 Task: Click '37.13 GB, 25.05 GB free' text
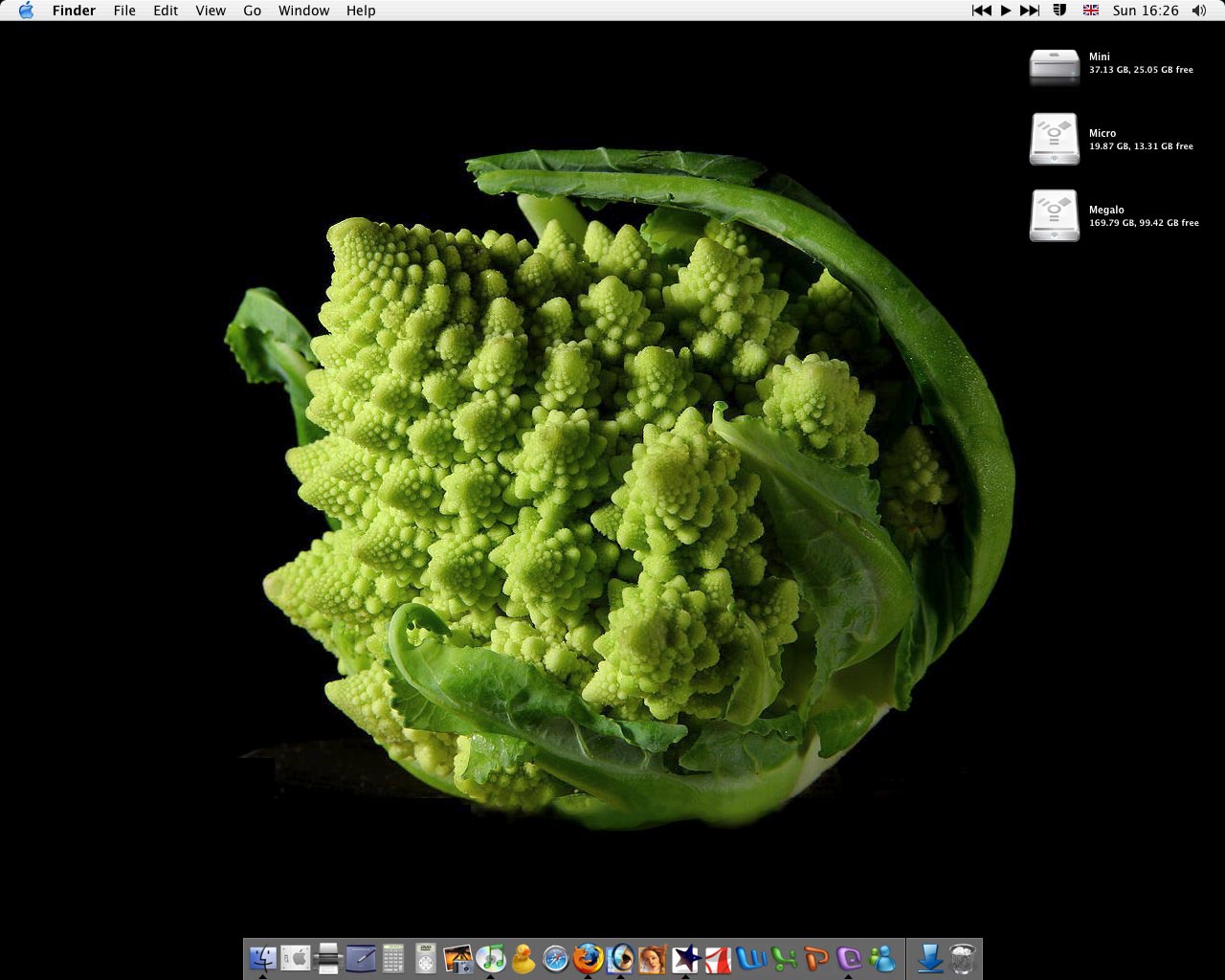click(x=1141, y=70)
